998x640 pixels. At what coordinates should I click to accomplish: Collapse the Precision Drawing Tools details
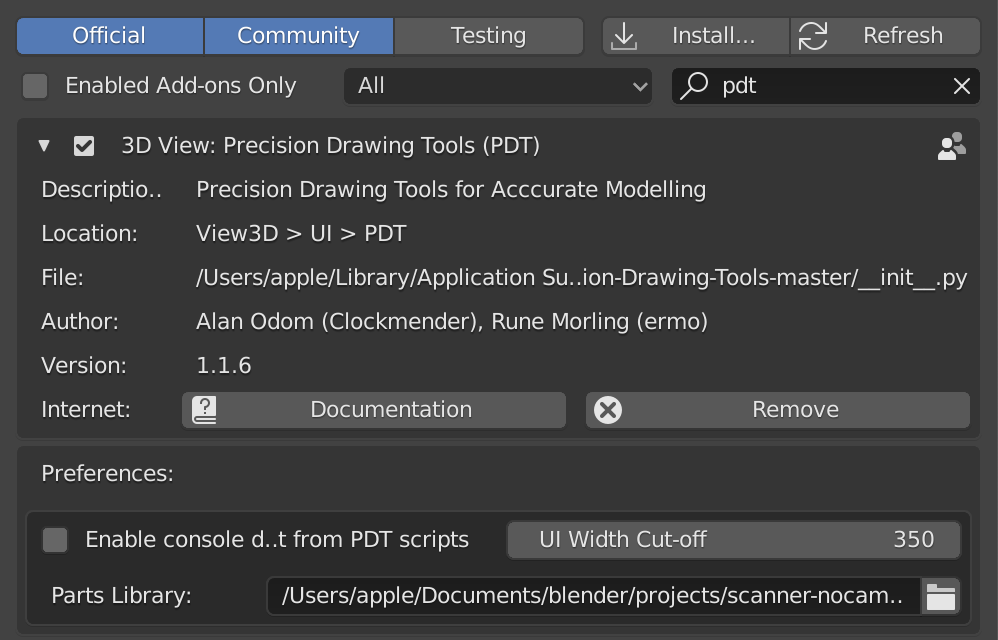tap(44, 146)
